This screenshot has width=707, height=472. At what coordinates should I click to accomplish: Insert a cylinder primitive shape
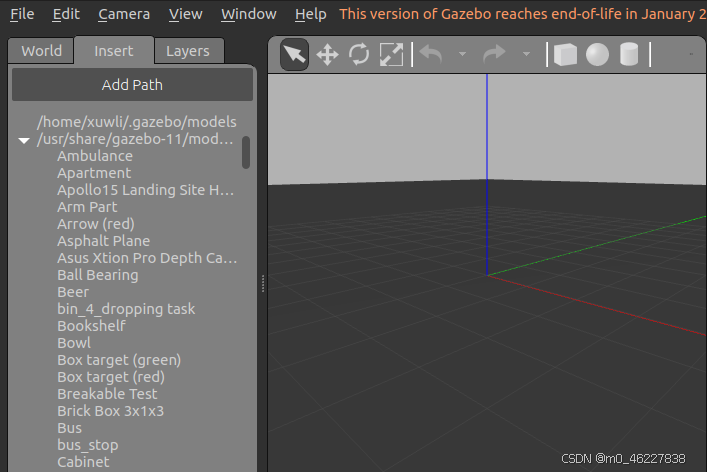(x=629, y=55)
